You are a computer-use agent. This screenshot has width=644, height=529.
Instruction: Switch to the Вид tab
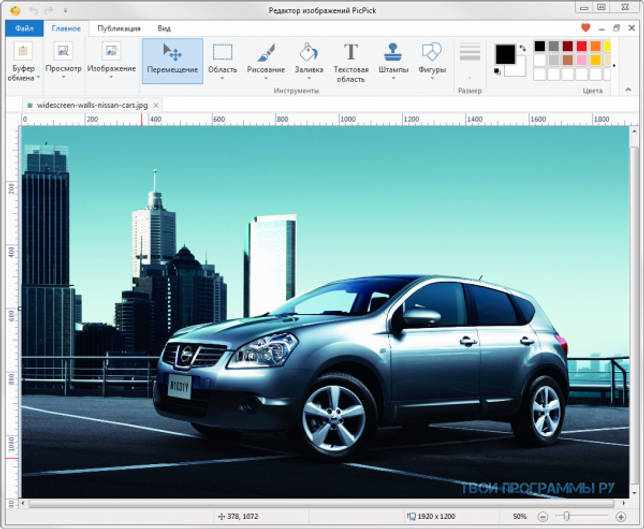164,28
